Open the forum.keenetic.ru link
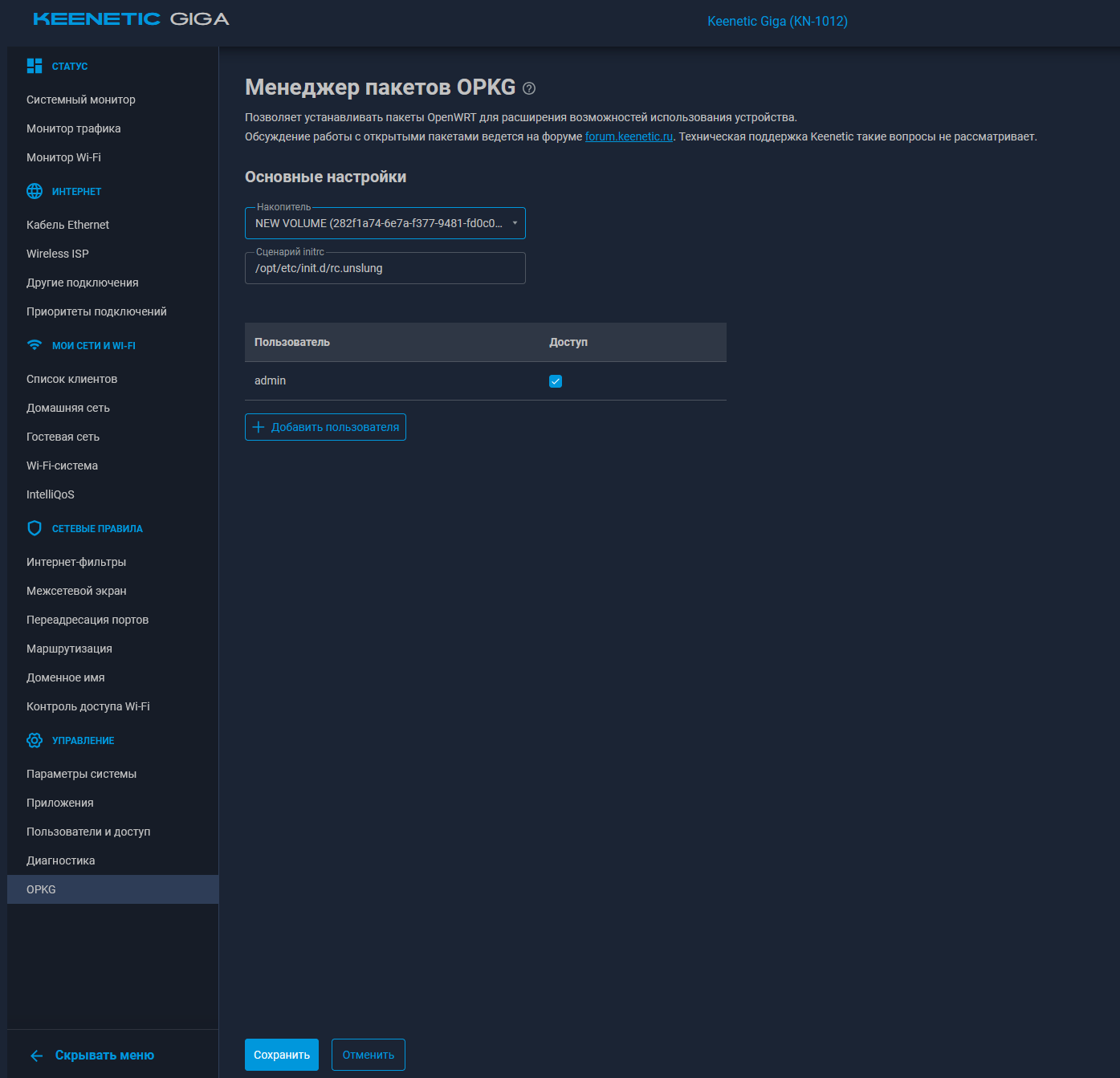Image resolution: width=1120 pixels, height=1078 pixels. click(x=629, y=136)
